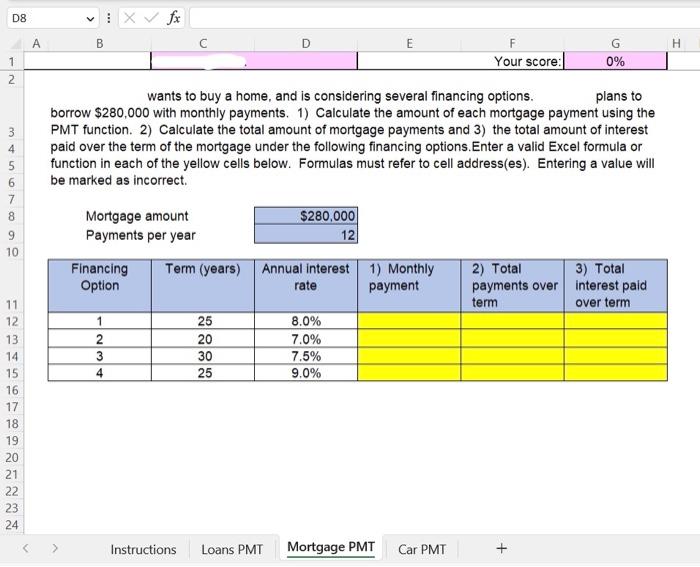The height and width of the screenshot is (567, 700).
Task: Select yellow Monthly payment cell for option 1
Action: coord(409,321)
